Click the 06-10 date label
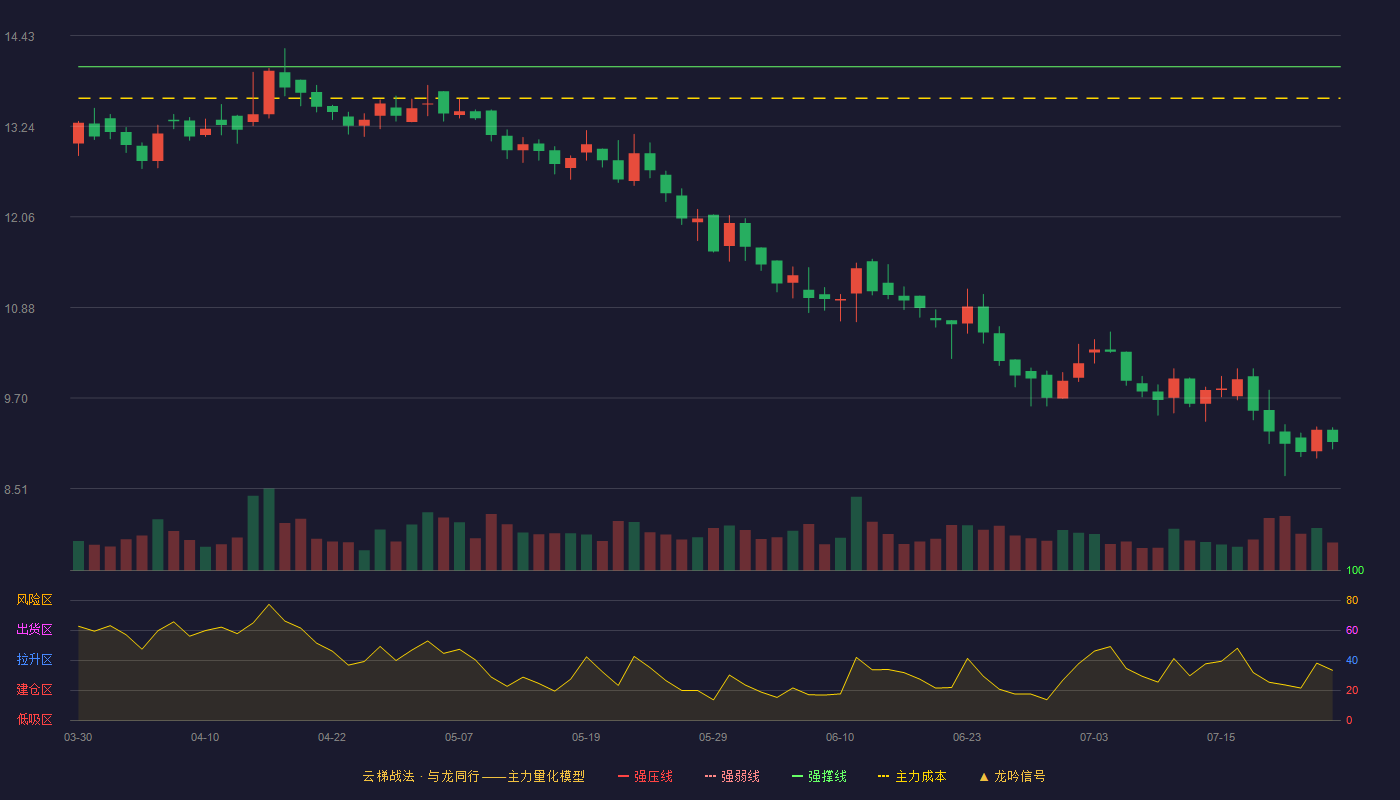The width and height of the screenshot is (1400, 800). click(840, 737)
